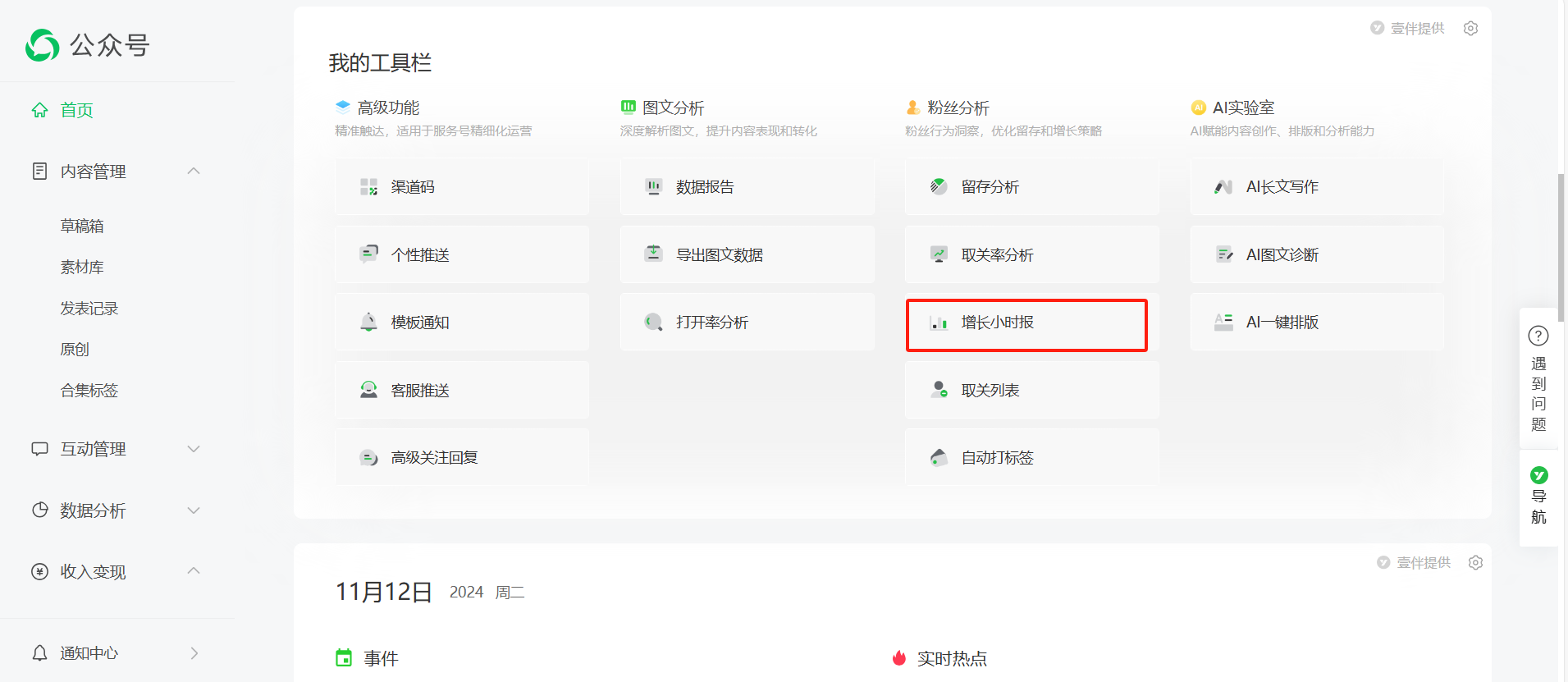1568x682 pixels.
Task: Open the 留存分析 tool button
Action: click(1032, 187)
